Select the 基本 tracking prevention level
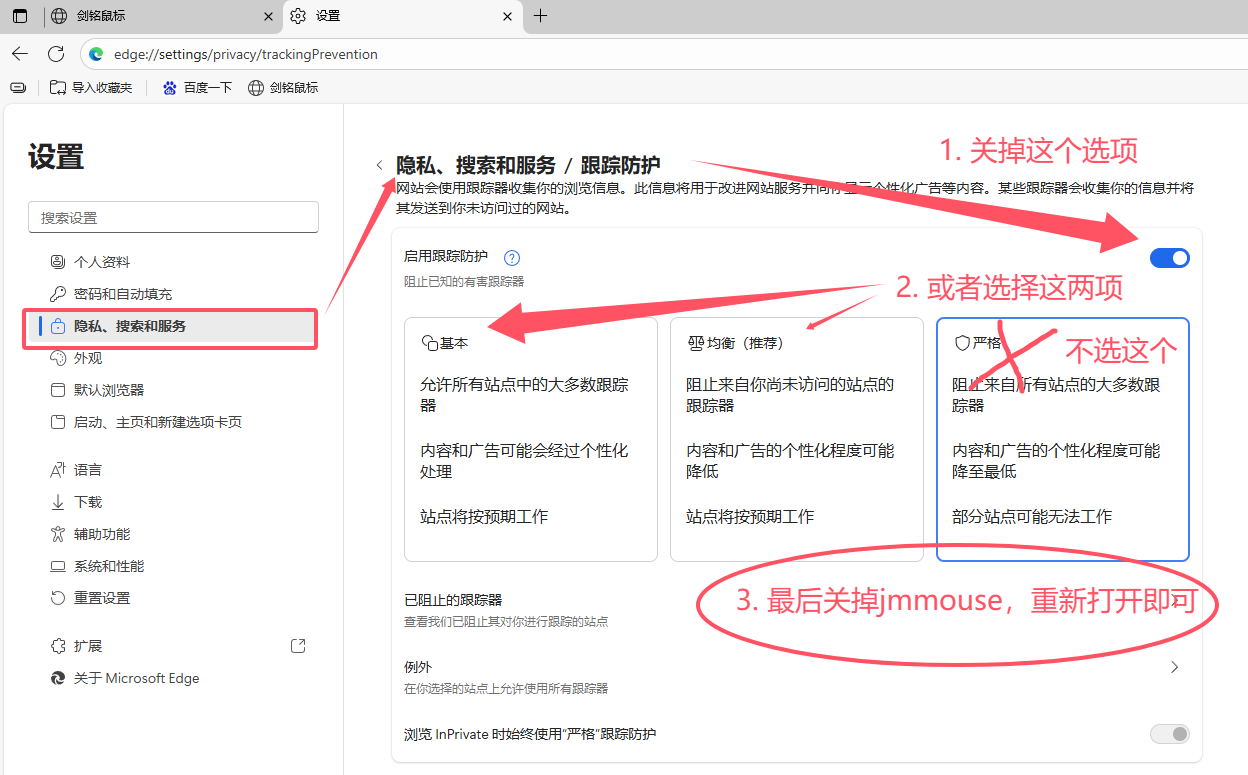Screen dimensions: 1248x775 [530, 440]
